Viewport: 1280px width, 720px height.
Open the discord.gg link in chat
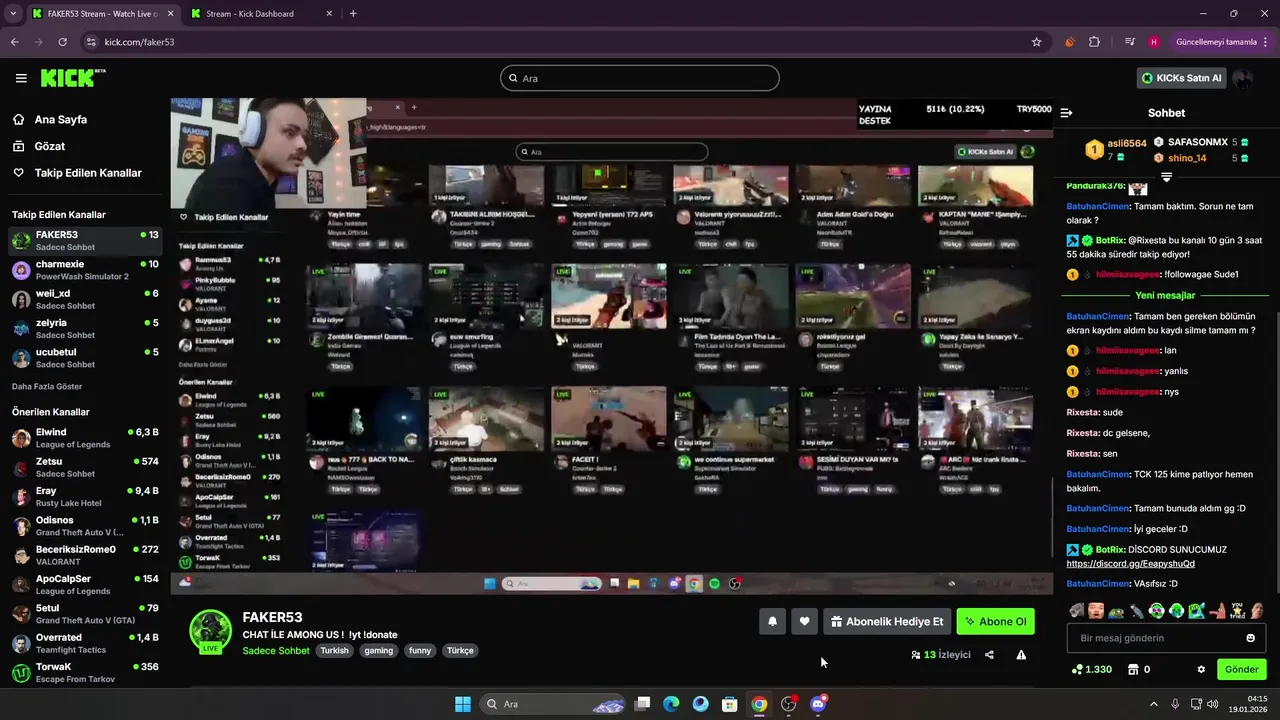click(1130, 563)
